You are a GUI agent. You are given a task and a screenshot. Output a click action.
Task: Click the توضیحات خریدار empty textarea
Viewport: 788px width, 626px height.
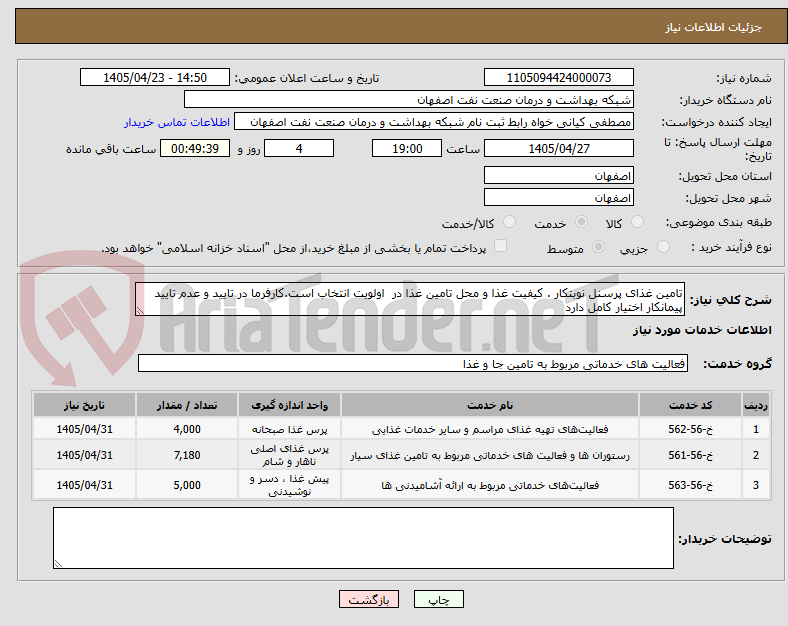(x=363, y=538)
